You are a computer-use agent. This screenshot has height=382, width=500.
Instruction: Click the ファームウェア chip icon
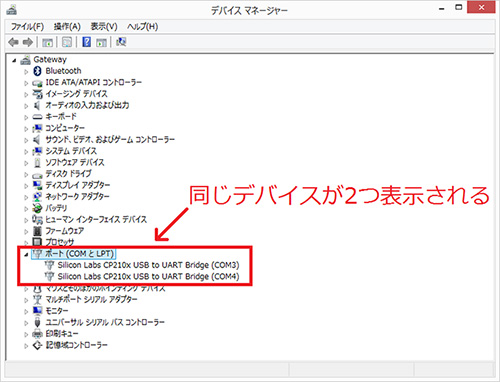(x=37, y=231)
